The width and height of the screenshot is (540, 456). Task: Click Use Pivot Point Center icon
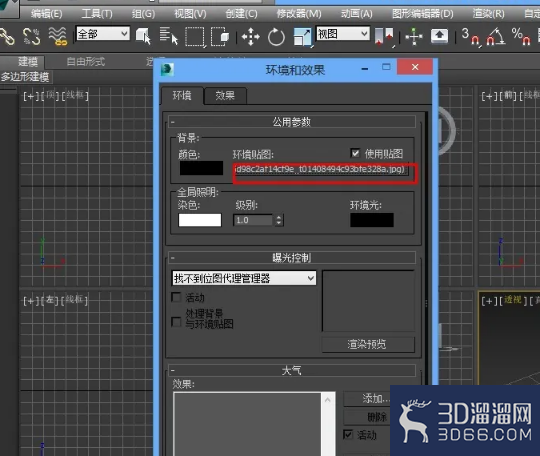[384, 37]
